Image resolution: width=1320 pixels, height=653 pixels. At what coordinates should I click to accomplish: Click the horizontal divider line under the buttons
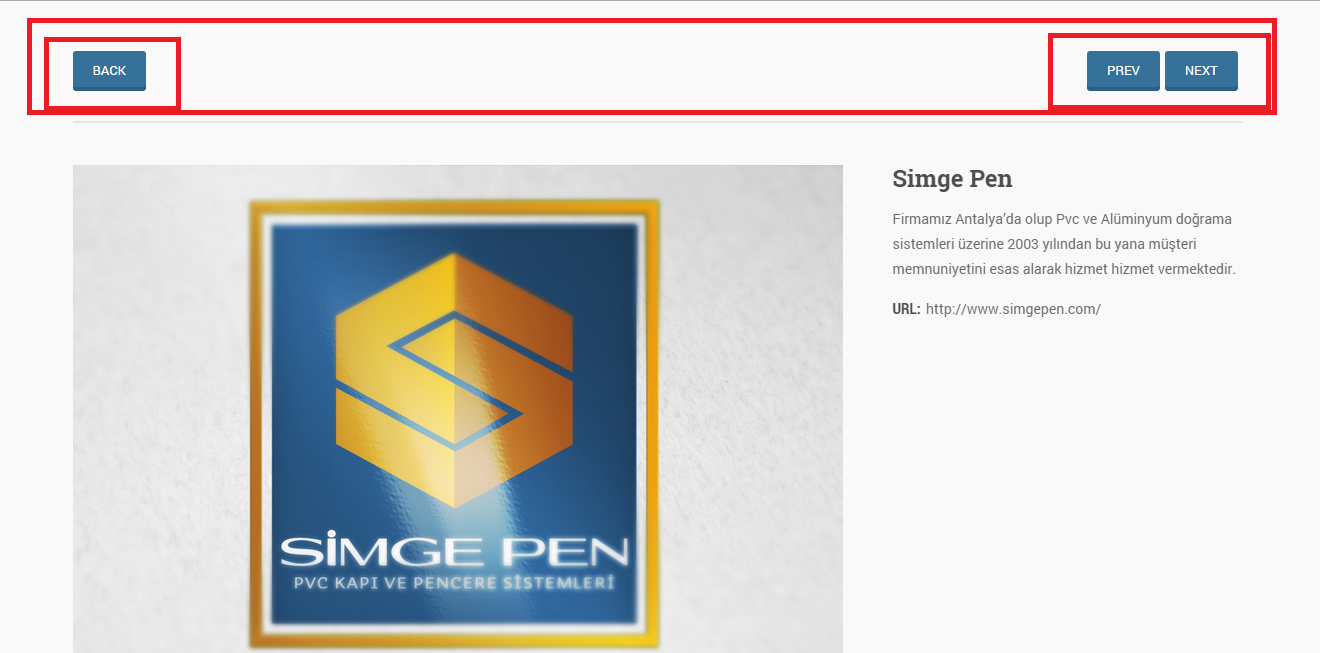point(658,122)
